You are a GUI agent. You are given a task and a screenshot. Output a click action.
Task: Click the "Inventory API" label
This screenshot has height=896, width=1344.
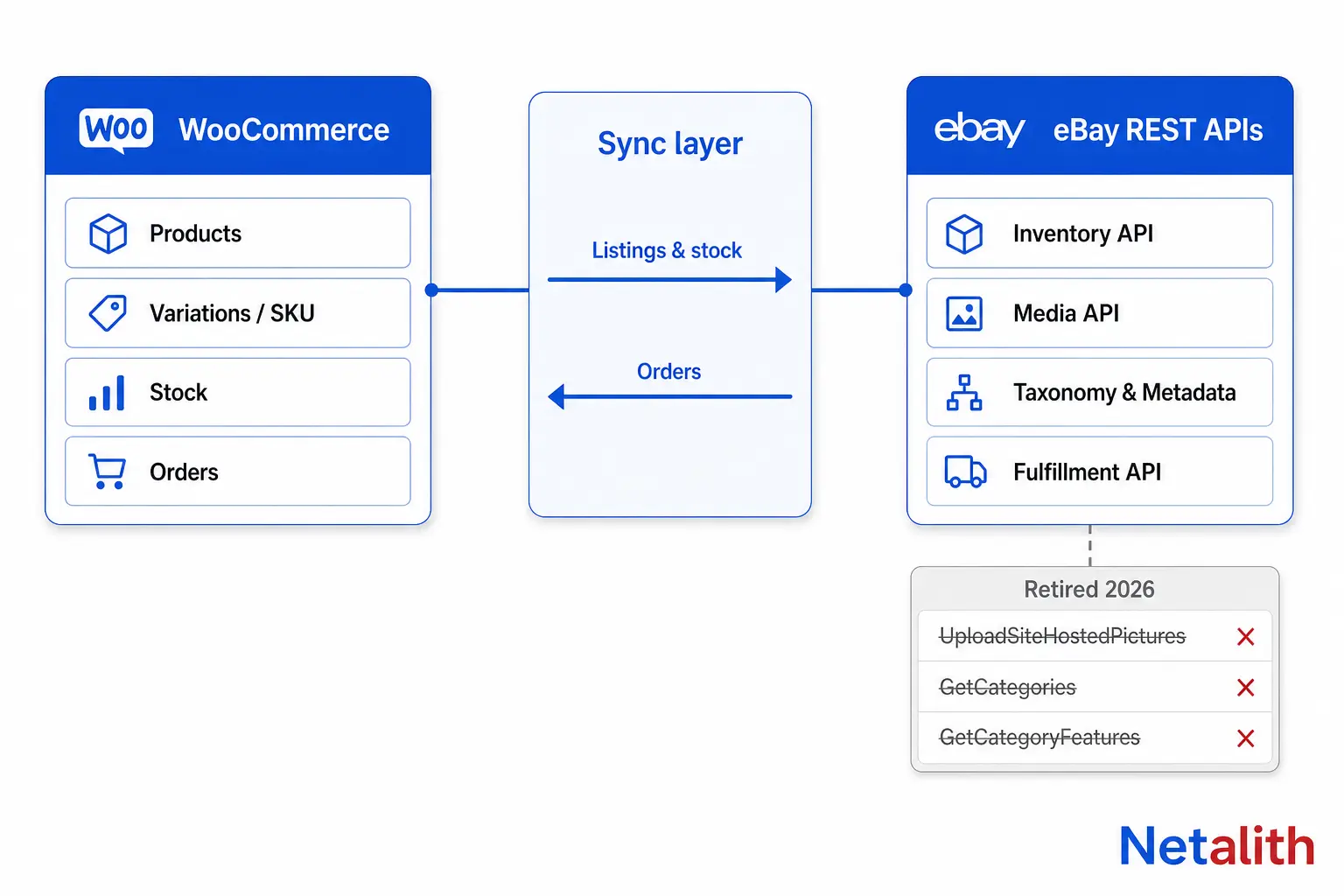point(1083,234)
